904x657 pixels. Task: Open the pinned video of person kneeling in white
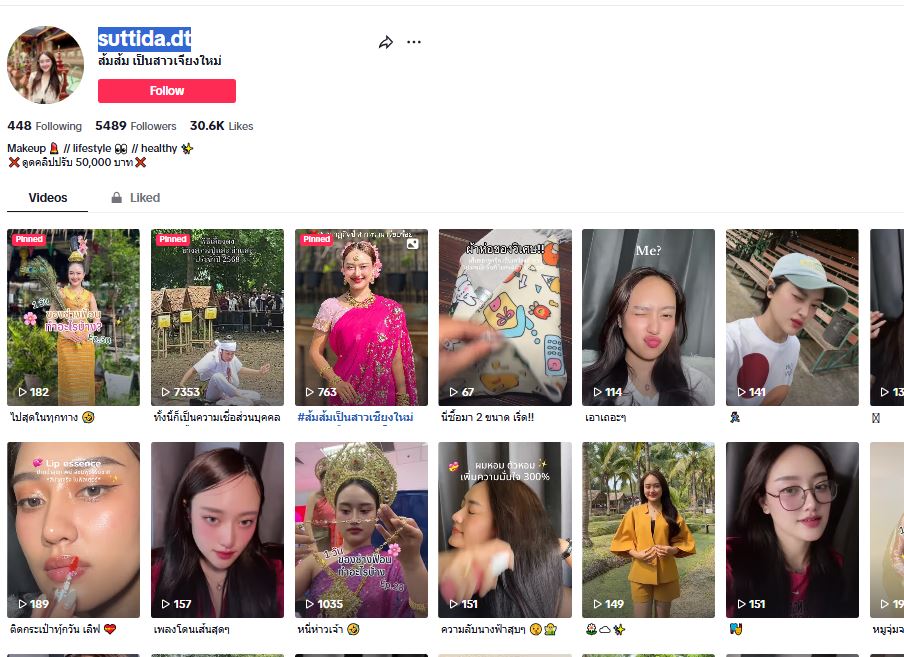pyautogui.click(x=217, y=317)
